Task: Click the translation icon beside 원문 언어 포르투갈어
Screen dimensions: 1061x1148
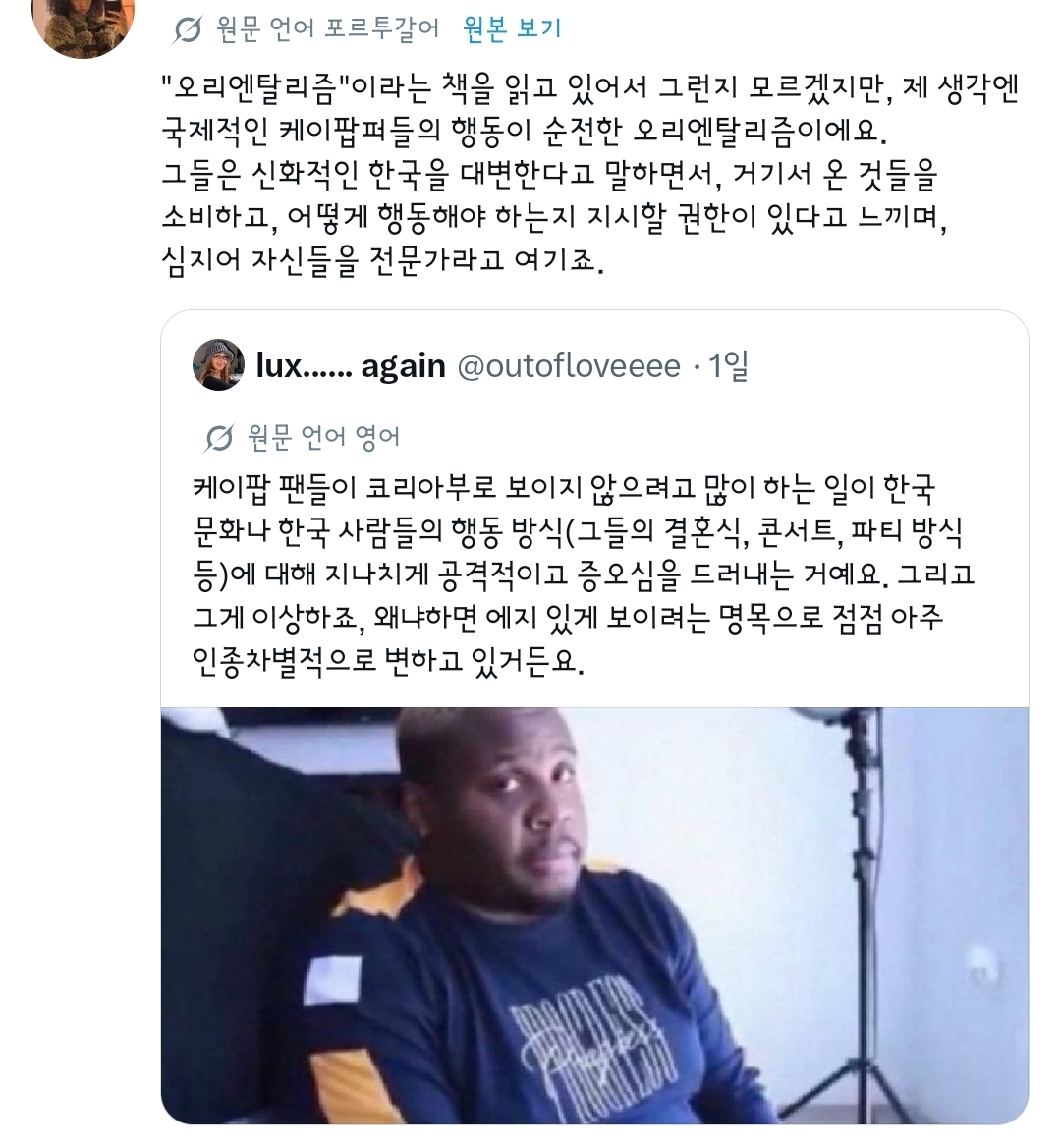Action: 188,30
